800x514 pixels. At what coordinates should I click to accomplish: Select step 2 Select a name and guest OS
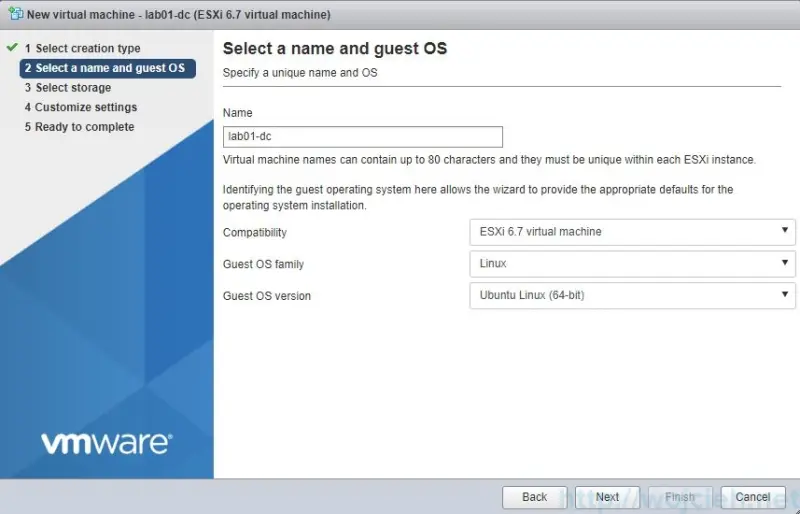(109, 68)
